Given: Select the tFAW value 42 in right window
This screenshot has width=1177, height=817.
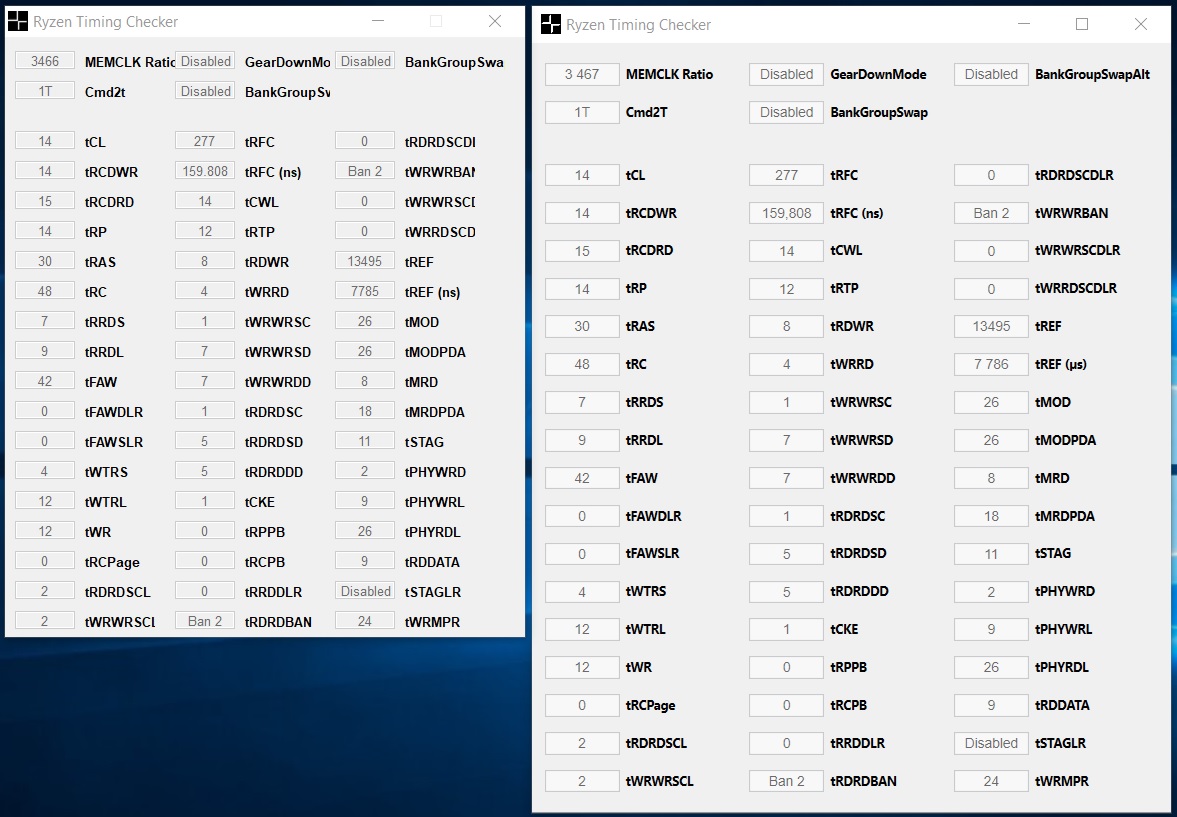Looking at the screenshot, I should [582, 478].
